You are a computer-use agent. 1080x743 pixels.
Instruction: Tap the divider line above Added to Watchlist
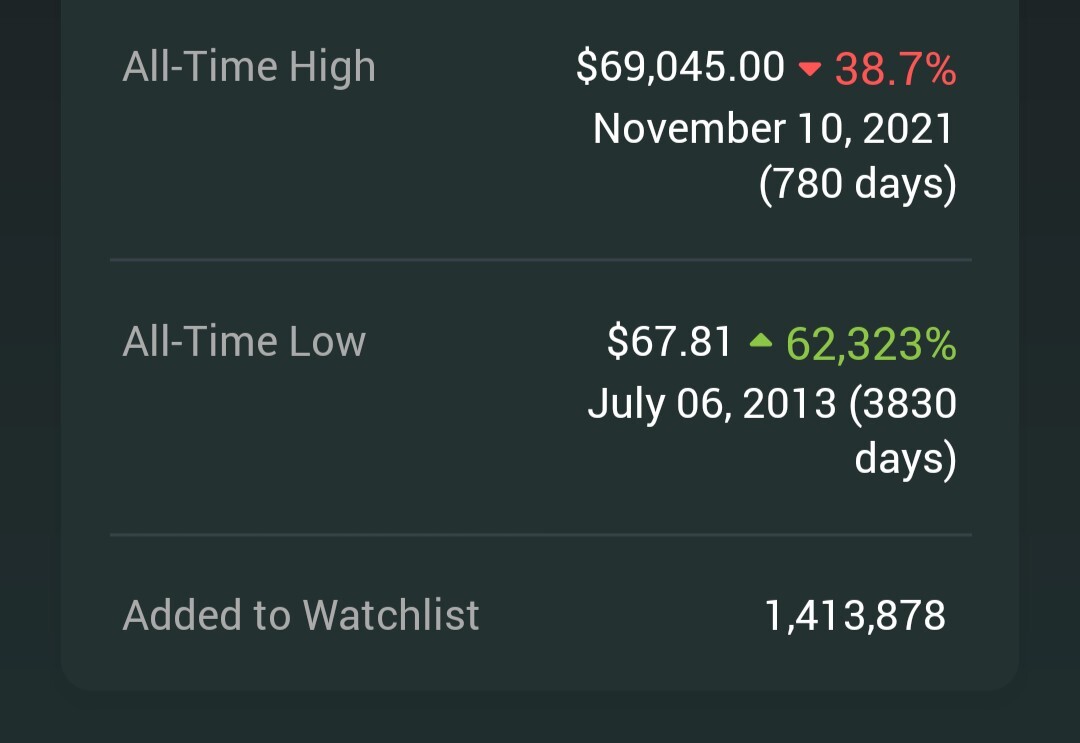click(541, 534)
